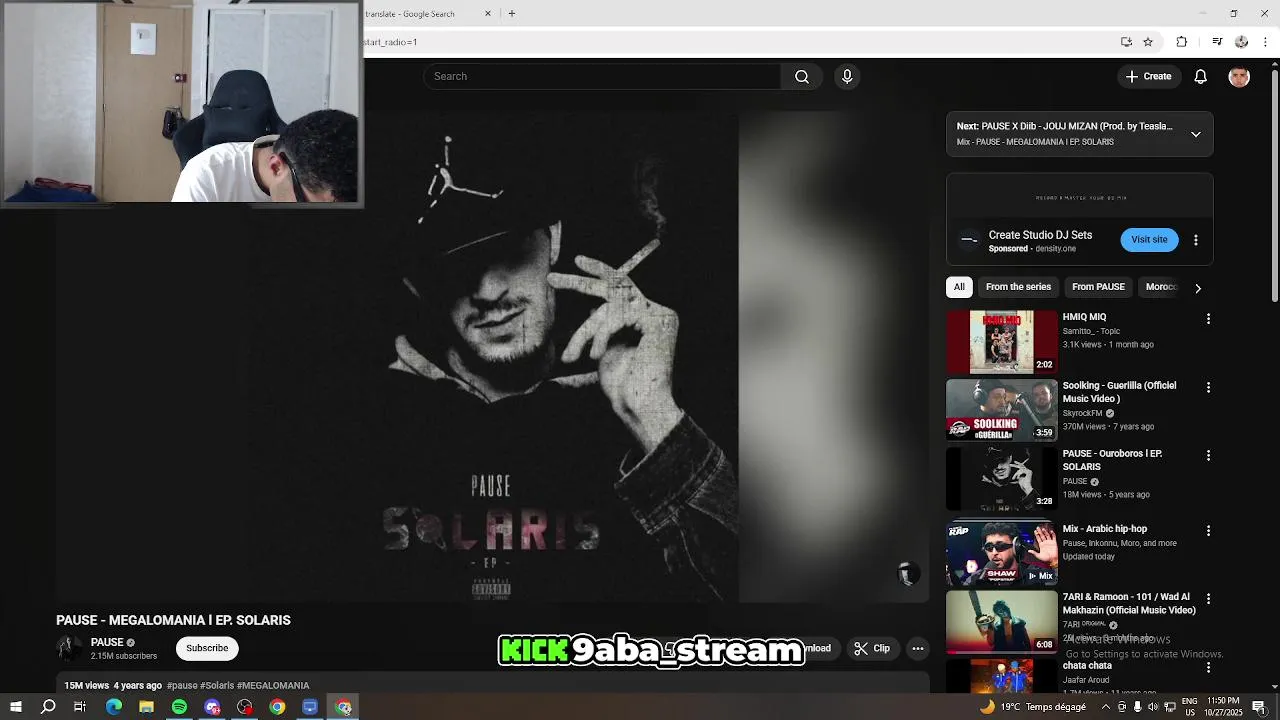Launch Microsoft Edge from taskbar
The width and height of the screenshot is (1280, 720).
pos(114,707)
